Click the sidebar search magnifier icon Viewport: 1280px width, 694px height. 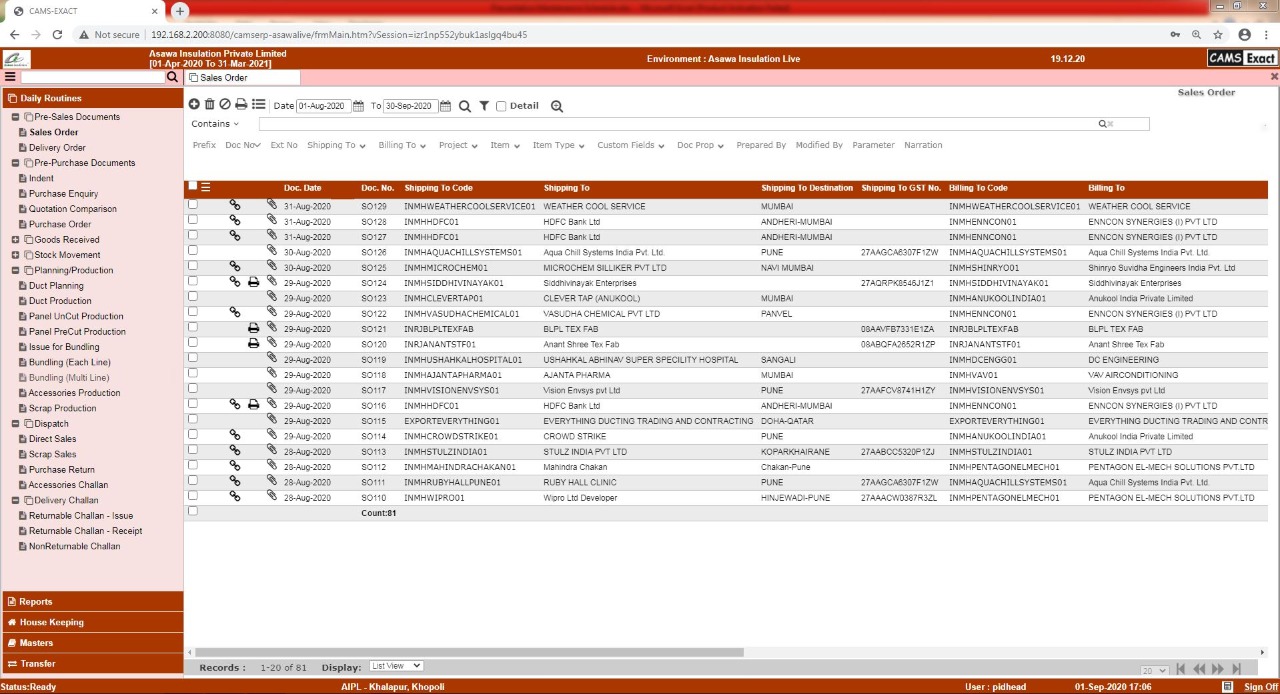click(172, 77)
